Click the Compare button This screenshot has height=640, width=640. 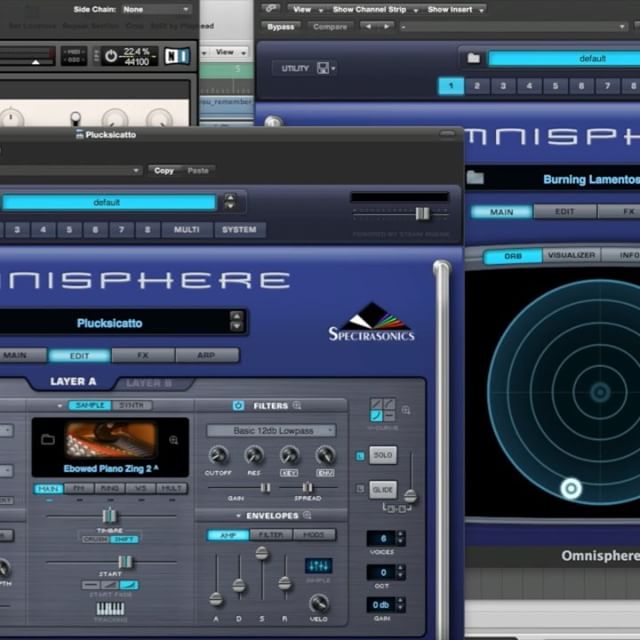pos(330,27)
